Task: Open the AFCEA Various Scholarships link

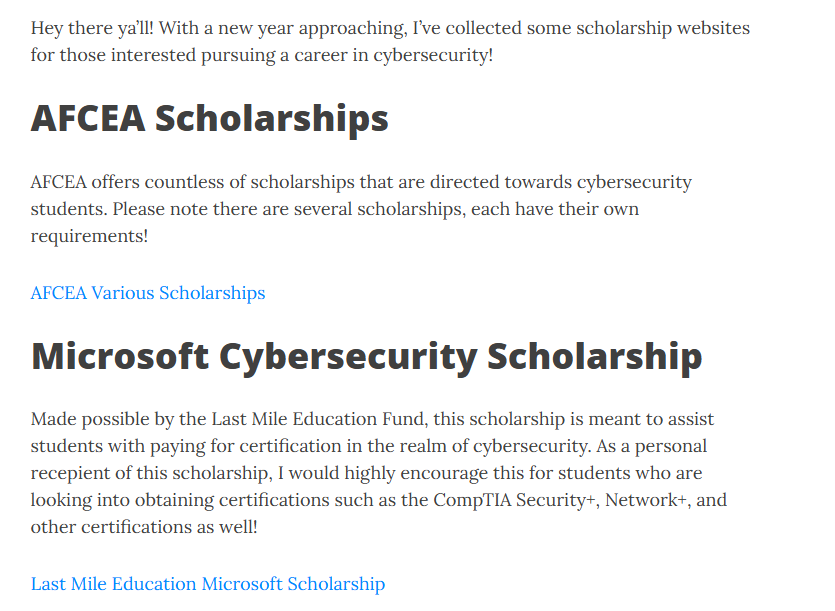Action: coord(148,293)
